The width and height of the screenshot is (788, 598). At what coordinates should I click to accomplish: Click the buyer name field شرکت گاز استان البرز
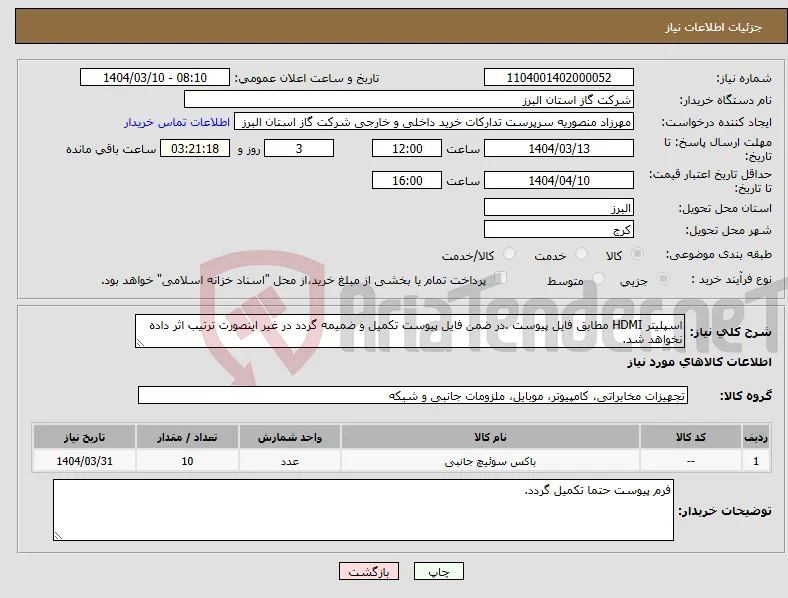point(409,99)
